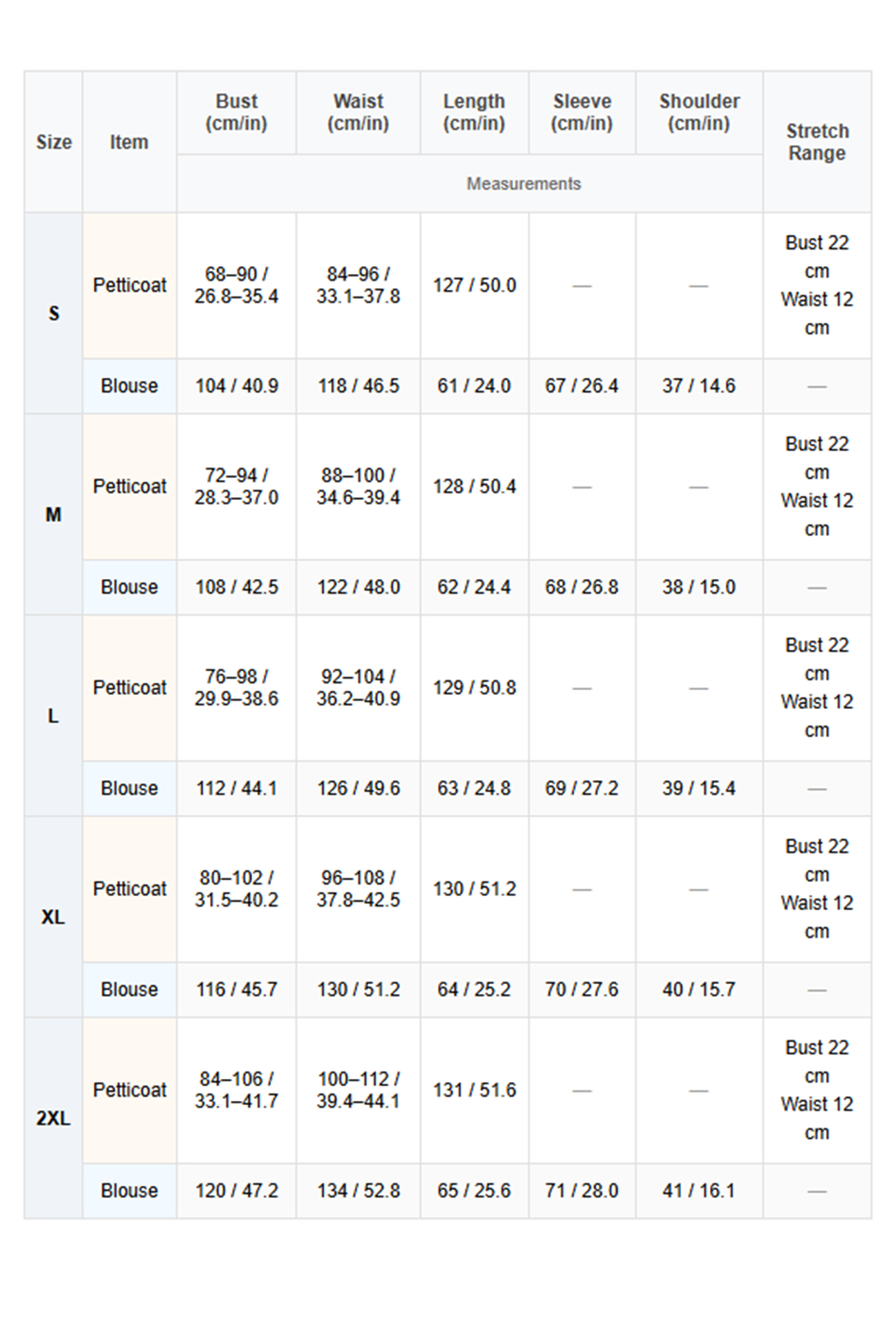The image size is (896, 1344).
Task: Click the Item column header
Action: pos(129,142)
